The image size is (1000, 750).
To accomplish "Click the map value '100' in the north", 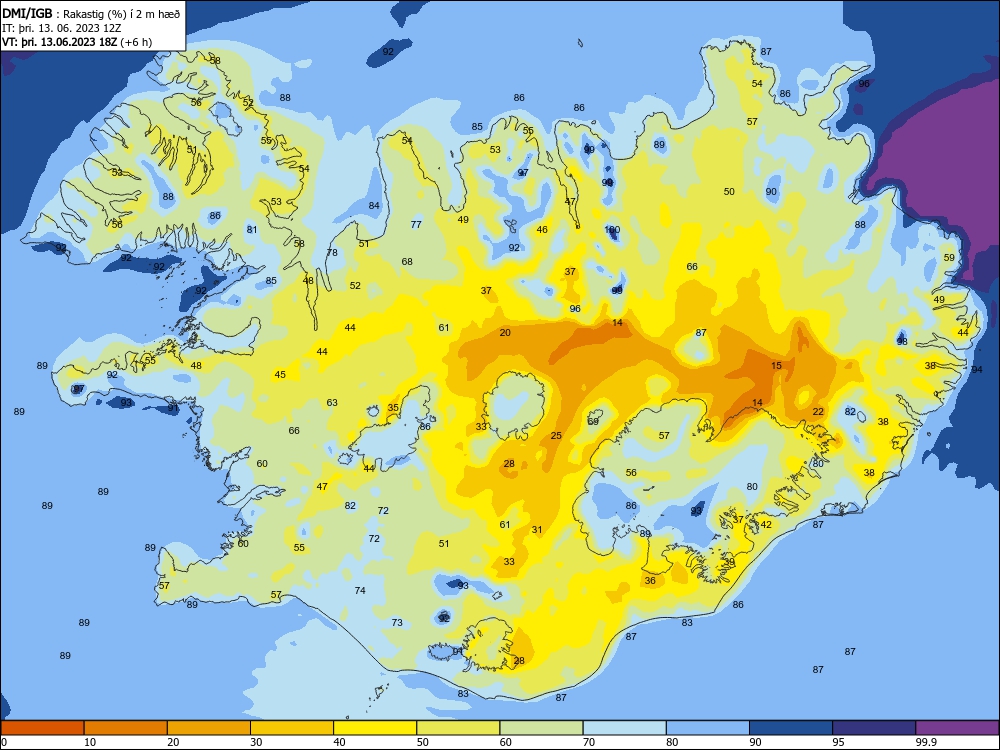I will [x=612, y=230].
